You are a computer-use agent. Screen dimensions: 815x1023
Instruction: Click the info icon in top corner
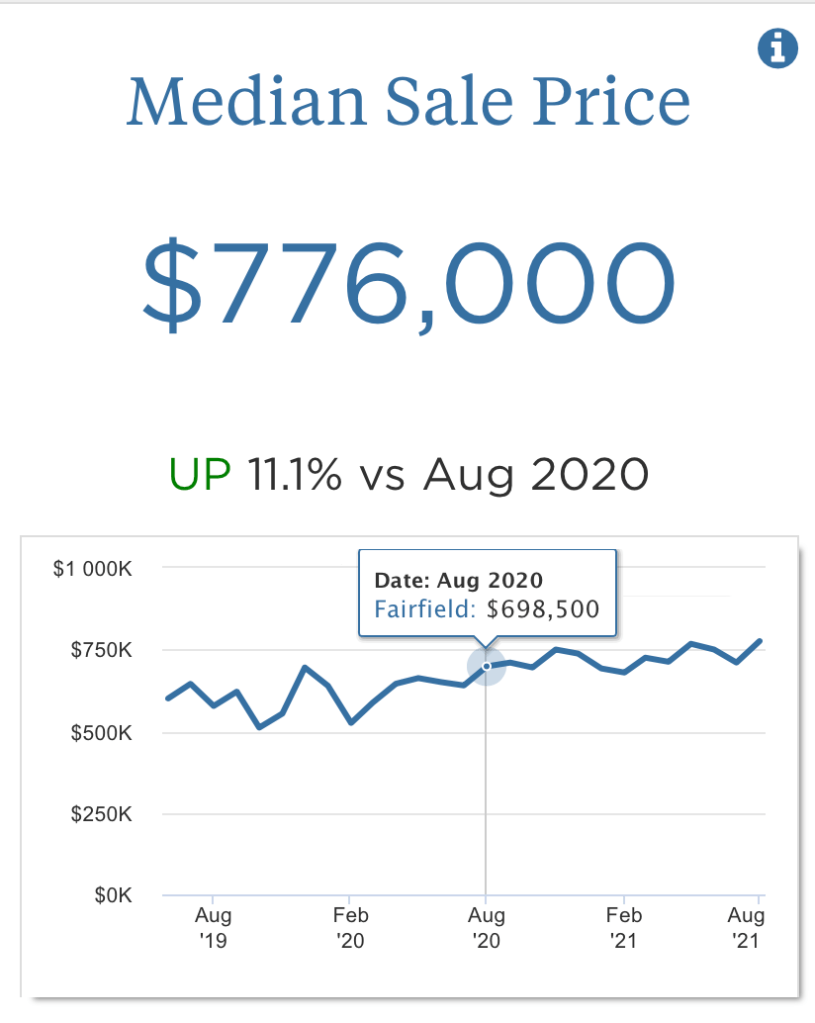pyautogui.click(x=777, y=48)
